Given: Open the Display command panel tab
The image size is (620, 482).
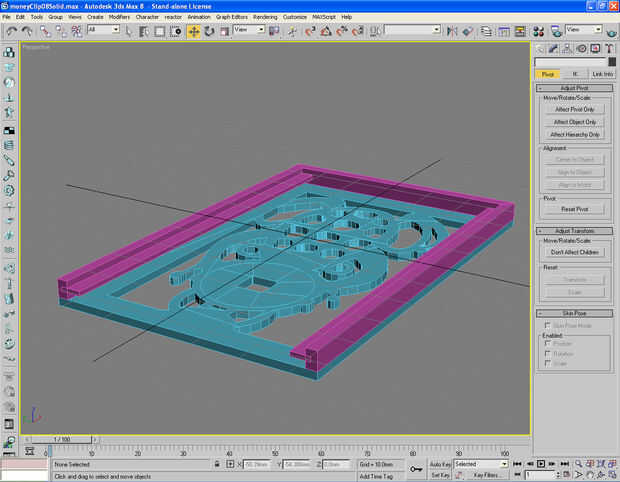Looking at the screenshot, I should click(595, 48).
